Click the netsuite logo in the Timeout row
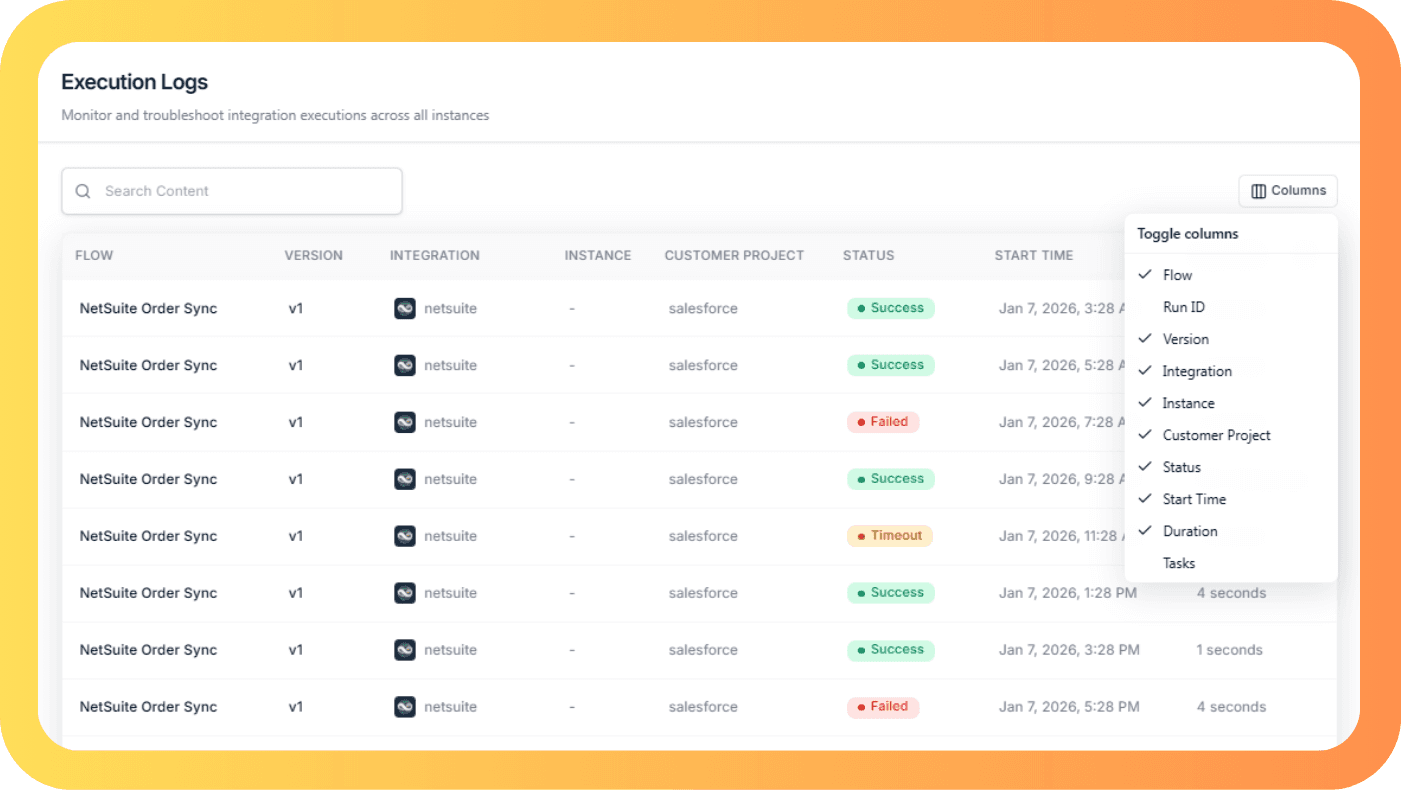Image resolution: width=1402 pixels, height=791 pixels. click(x=405, y=536)
